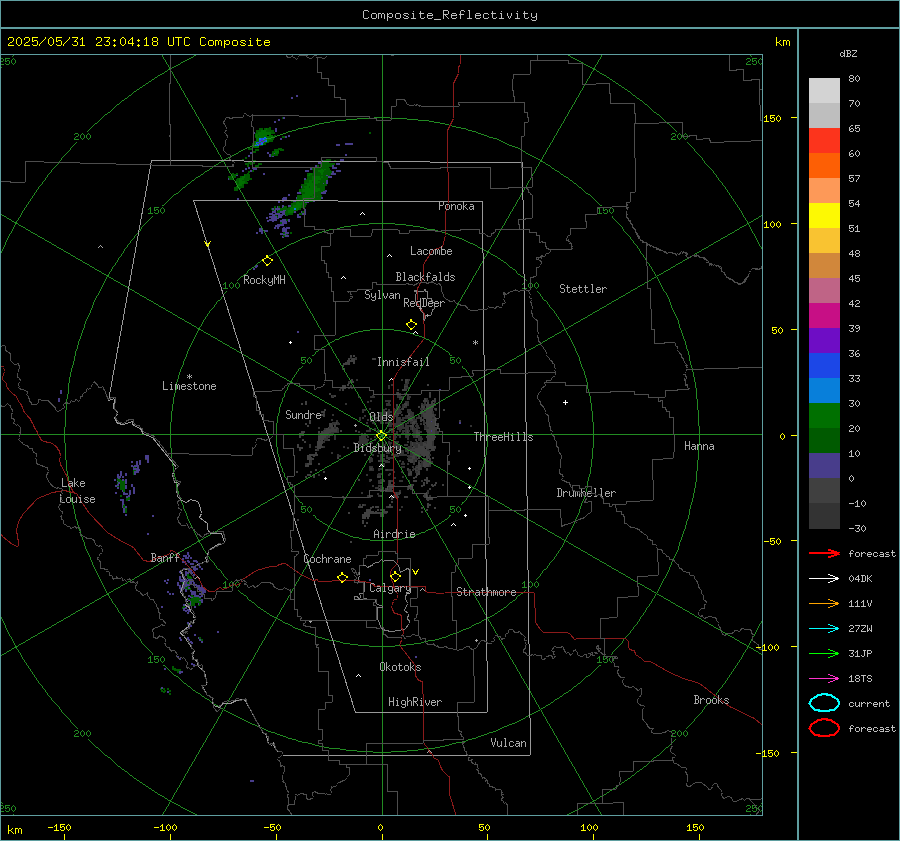Screen dimensions: 900x841
Task: Click the ThreeHills label
Action: 503,437
